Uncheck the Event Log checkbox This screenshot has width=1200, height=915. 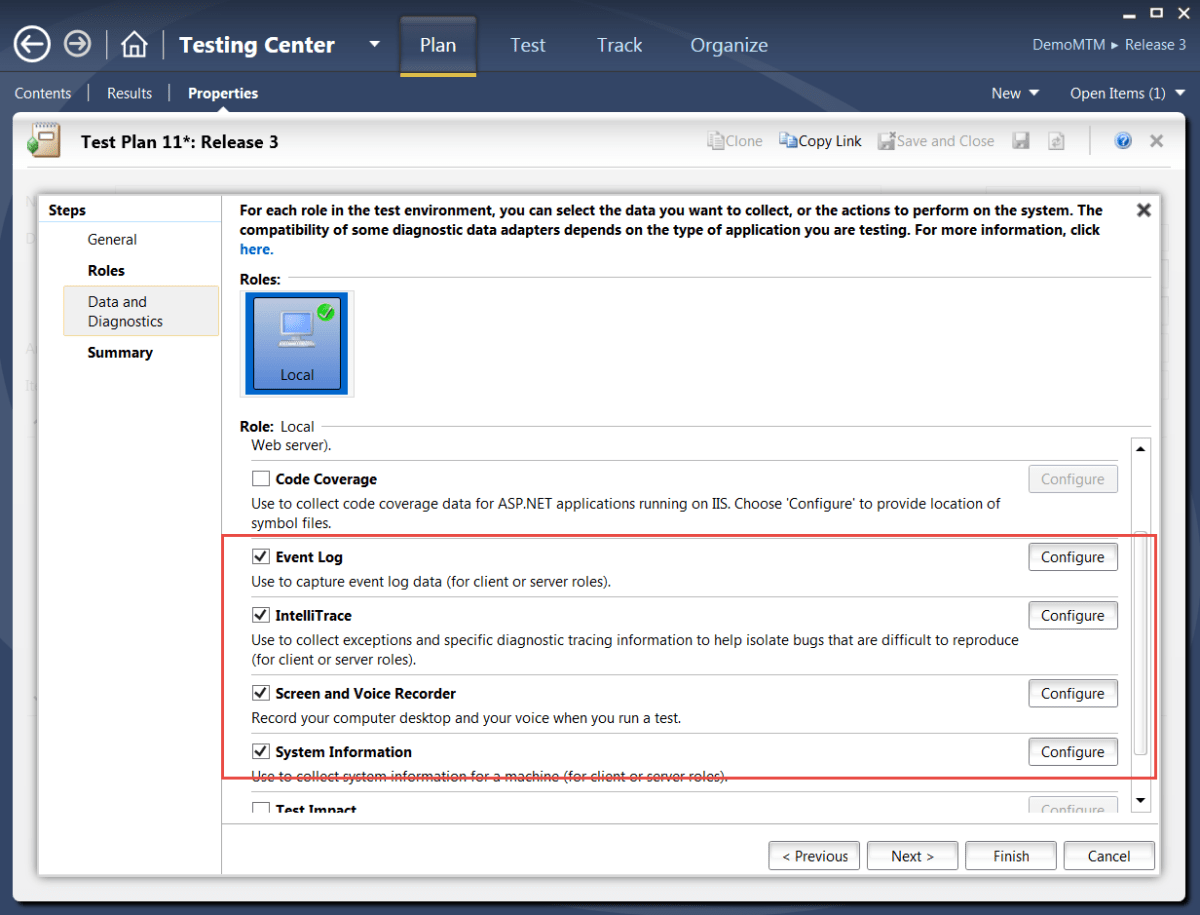click(x=260, y=556)
